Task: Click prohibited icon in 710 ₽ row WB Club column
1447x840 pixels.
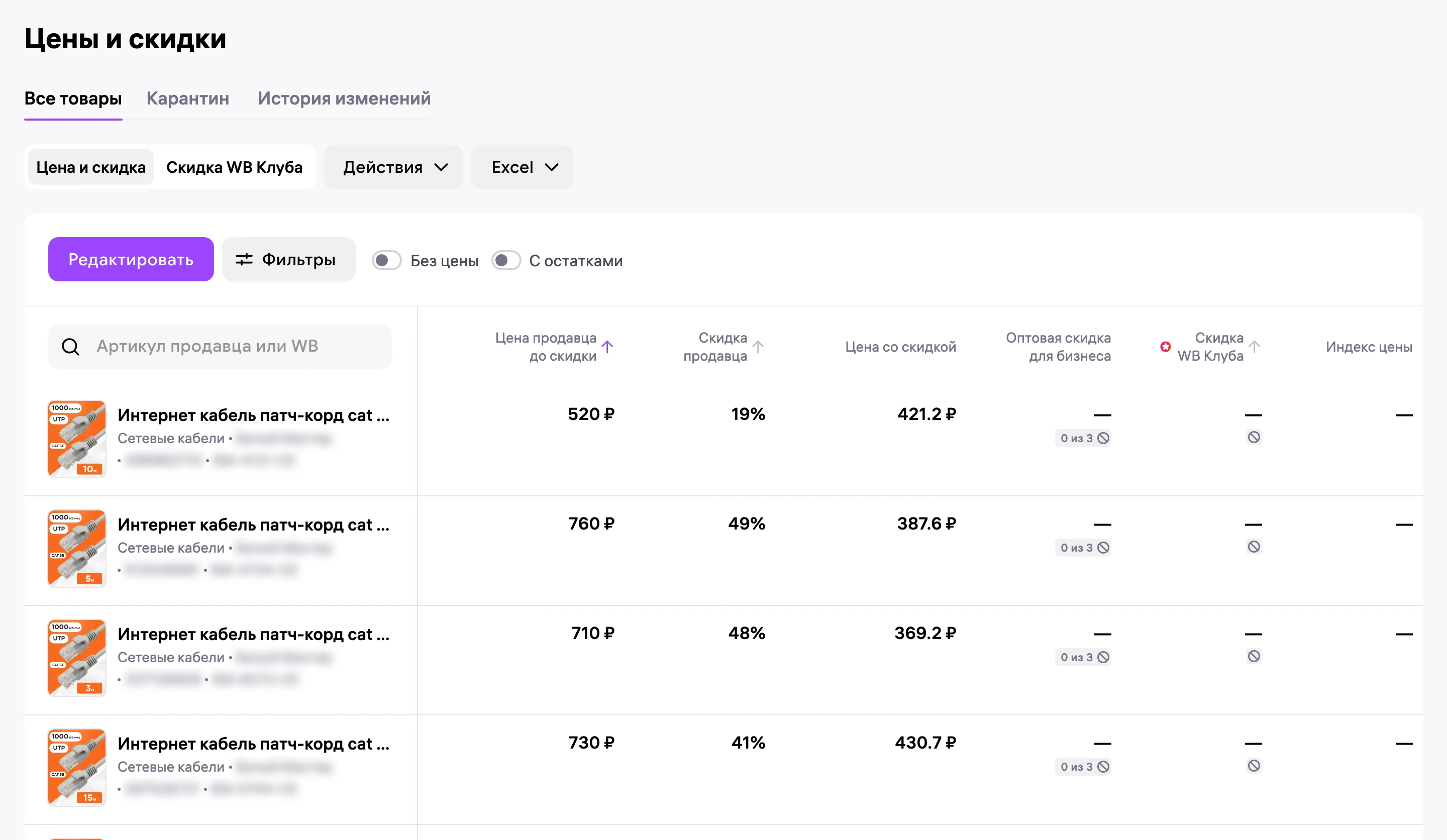Action: [1254, 656]
